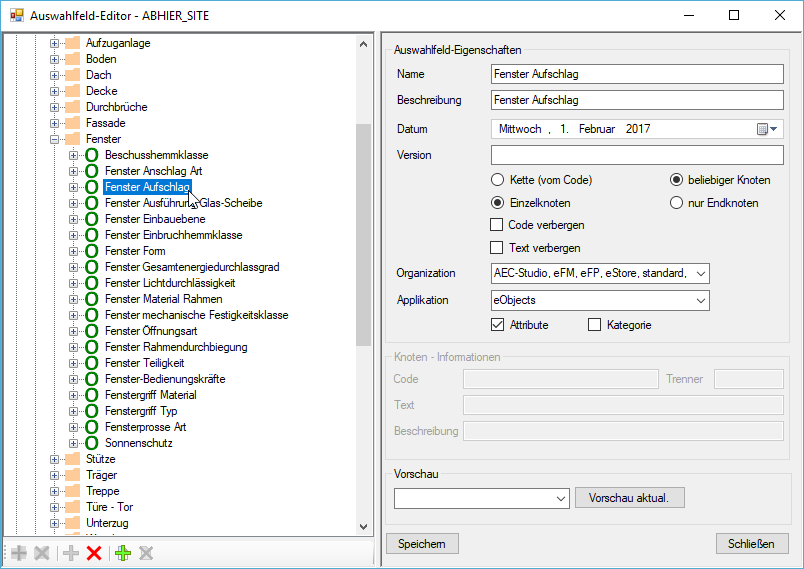Click folder icon next to Aufzuganlage

[x=72, y=43]
